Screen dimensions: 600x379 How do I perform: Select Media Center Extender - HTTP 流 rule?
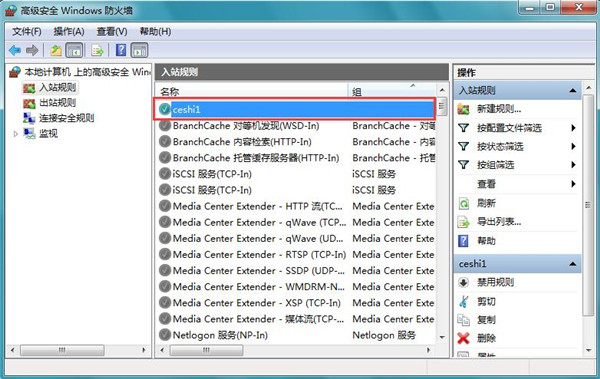pyautogui.click(x=257, y=206)
